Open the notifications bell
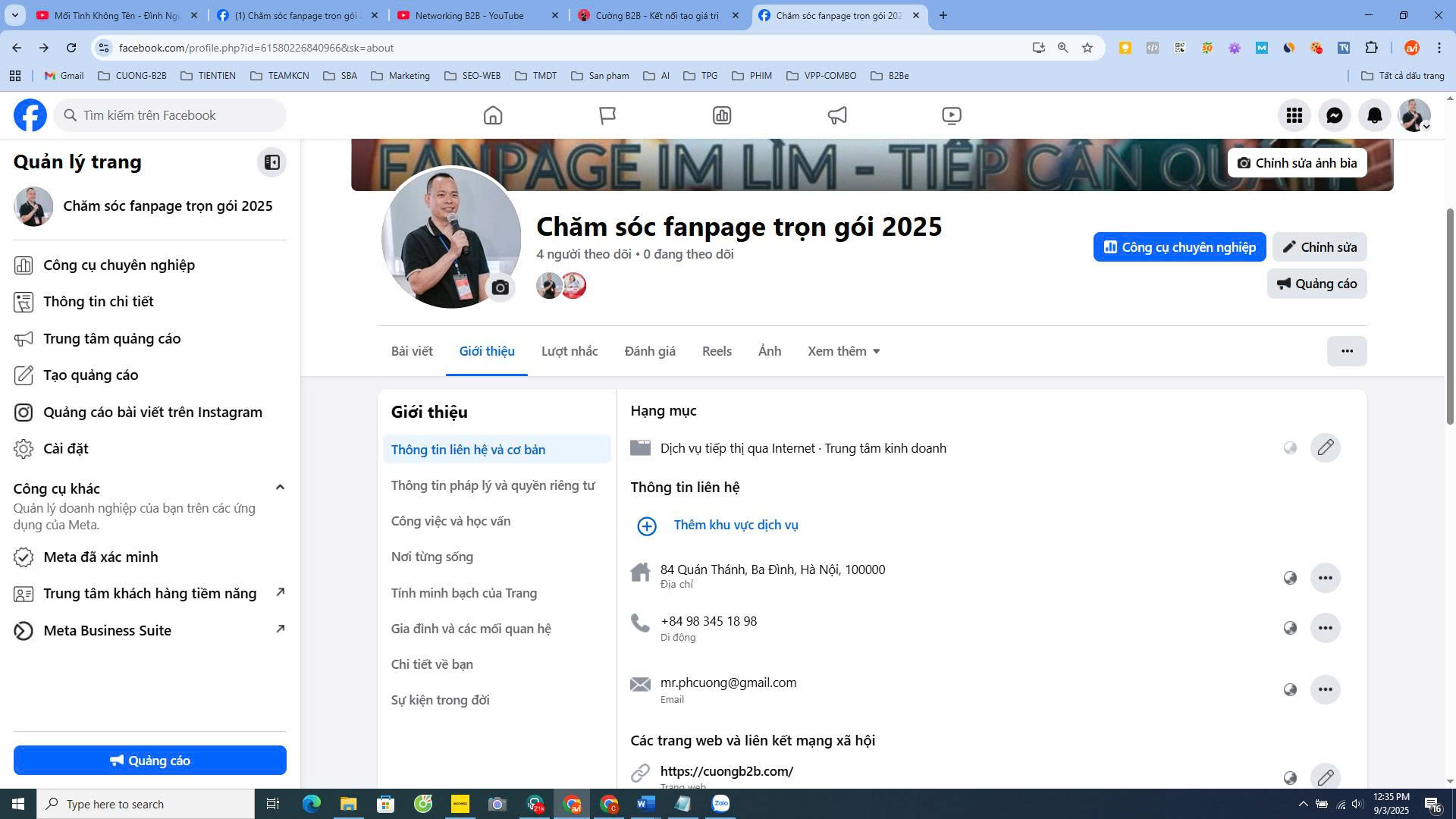Viewport: 1456px width, 819px height. [1375, 115]
